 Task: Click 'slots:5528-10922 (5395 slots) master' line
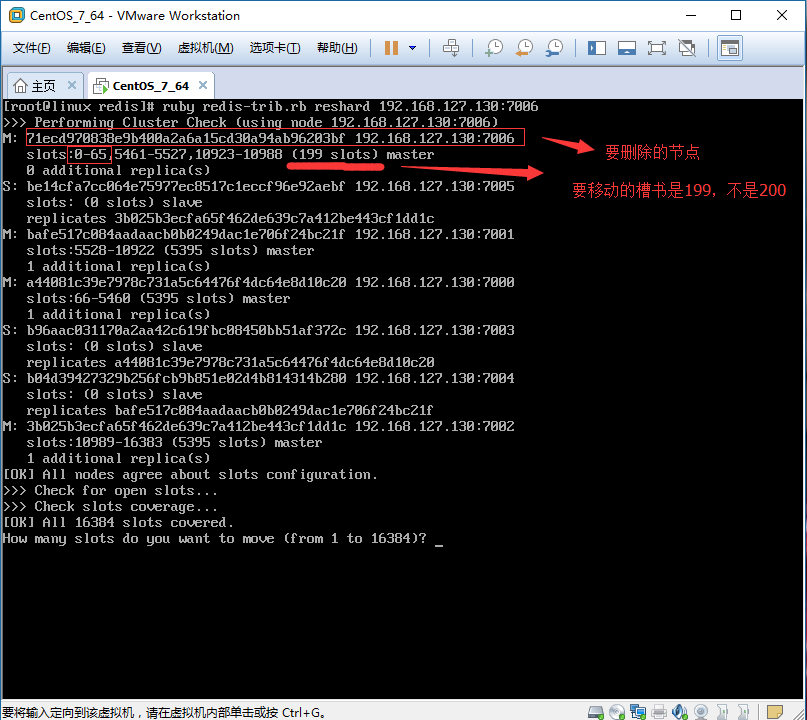pyautogui.click(x=170, y=250)
